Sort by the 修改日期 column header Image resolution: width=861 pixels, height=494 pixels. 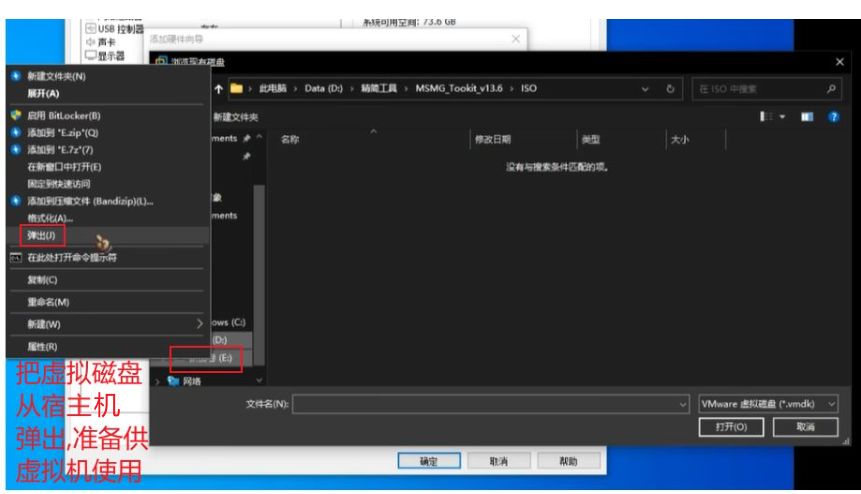coord(492,140)
